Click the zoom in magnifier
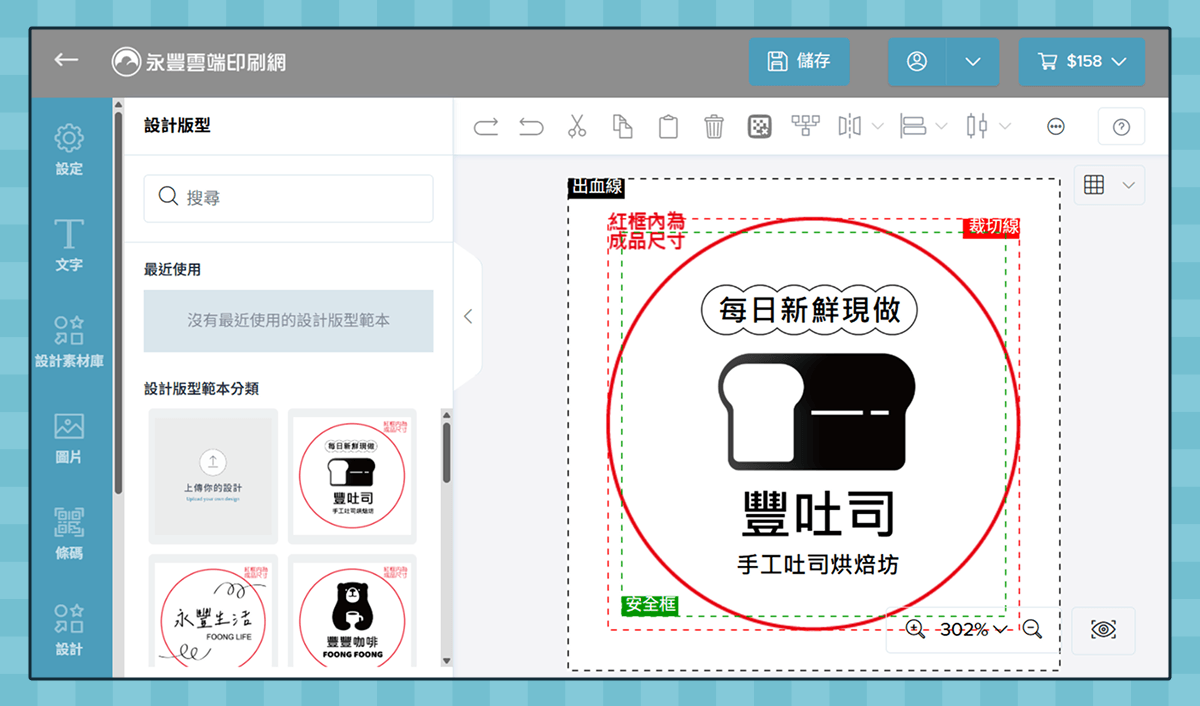Image resolution: width=1200 pixels, height=706 pixels. click(x=916, y=629)
